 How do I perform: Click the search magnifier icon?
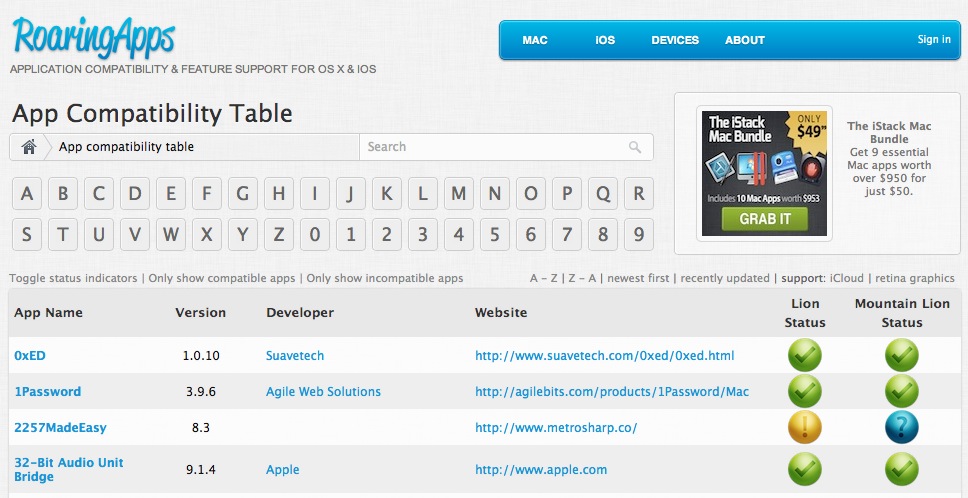635,147
